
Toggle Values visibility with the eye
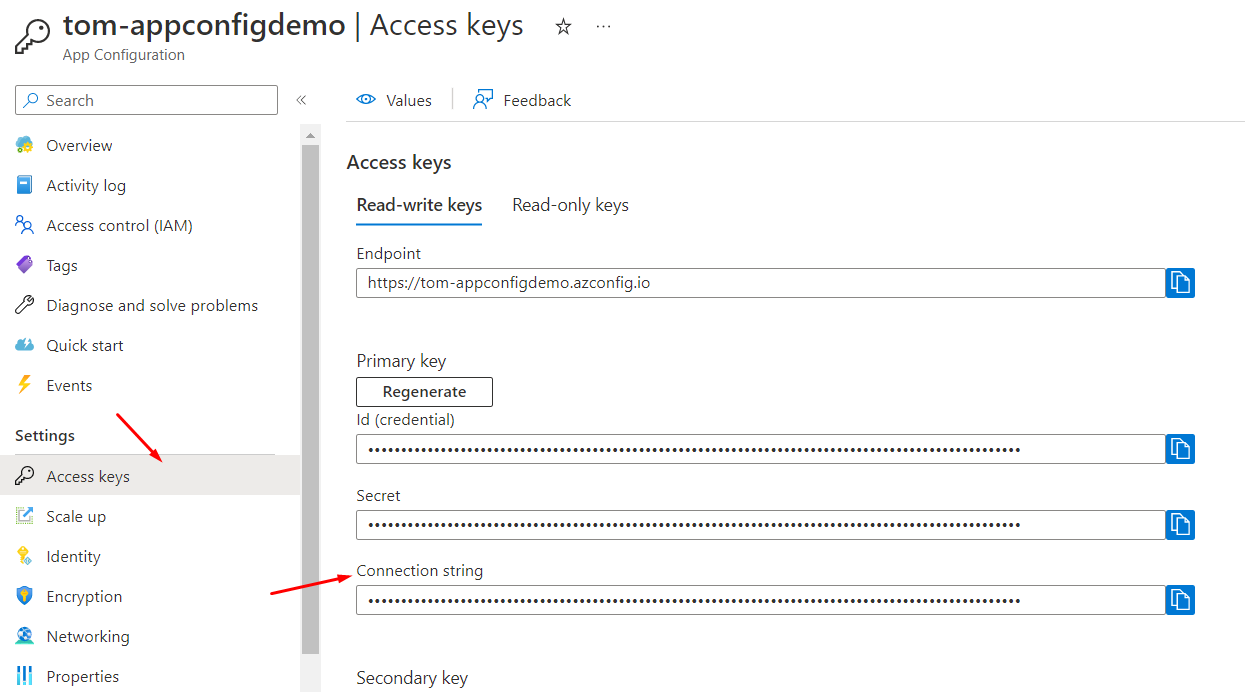coord(368,99)
